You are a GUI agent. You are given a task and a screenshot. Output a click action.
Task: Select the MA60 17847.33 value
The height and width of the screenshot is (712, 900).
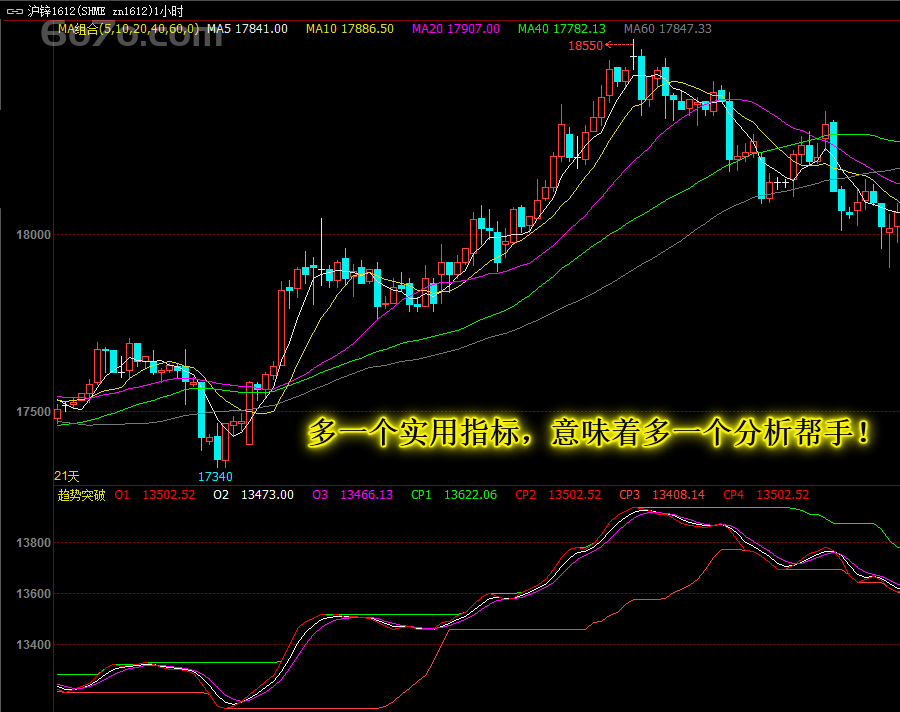pyautogui.click(x=668, y=29)
